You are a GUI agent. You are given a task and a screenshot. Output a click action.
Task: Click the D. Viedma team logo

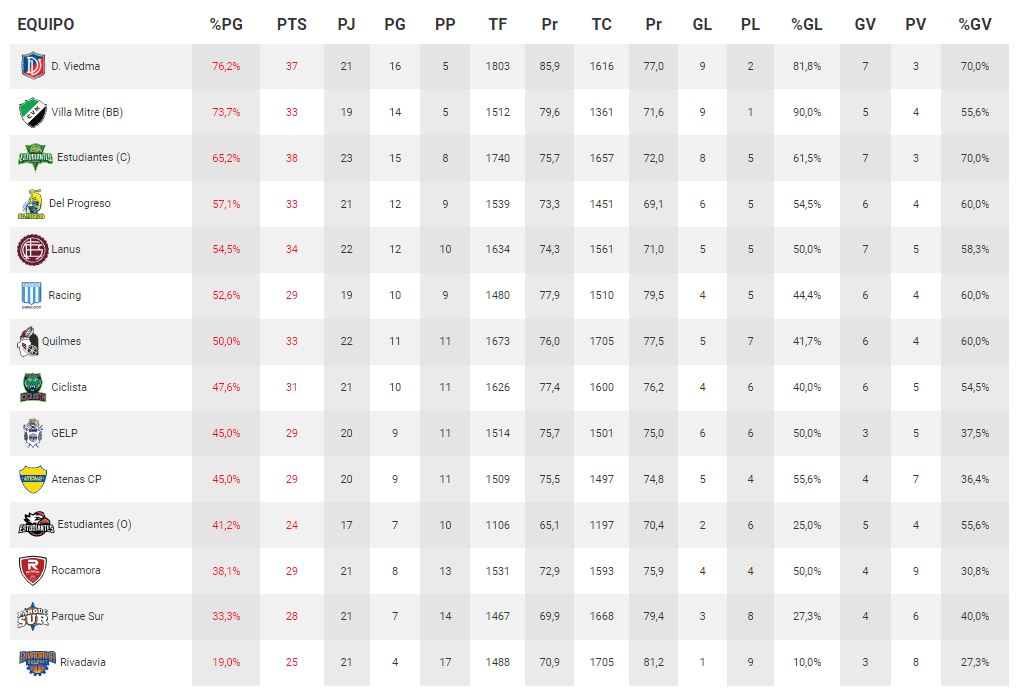[32, 67]
